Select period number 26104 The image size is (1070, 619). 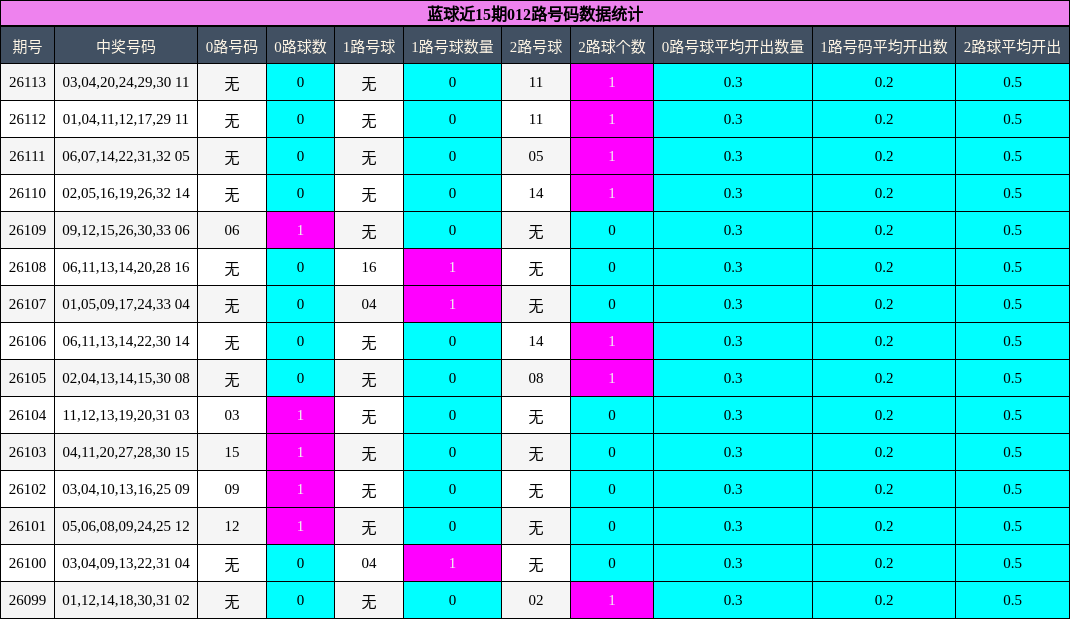coord(27,415)
